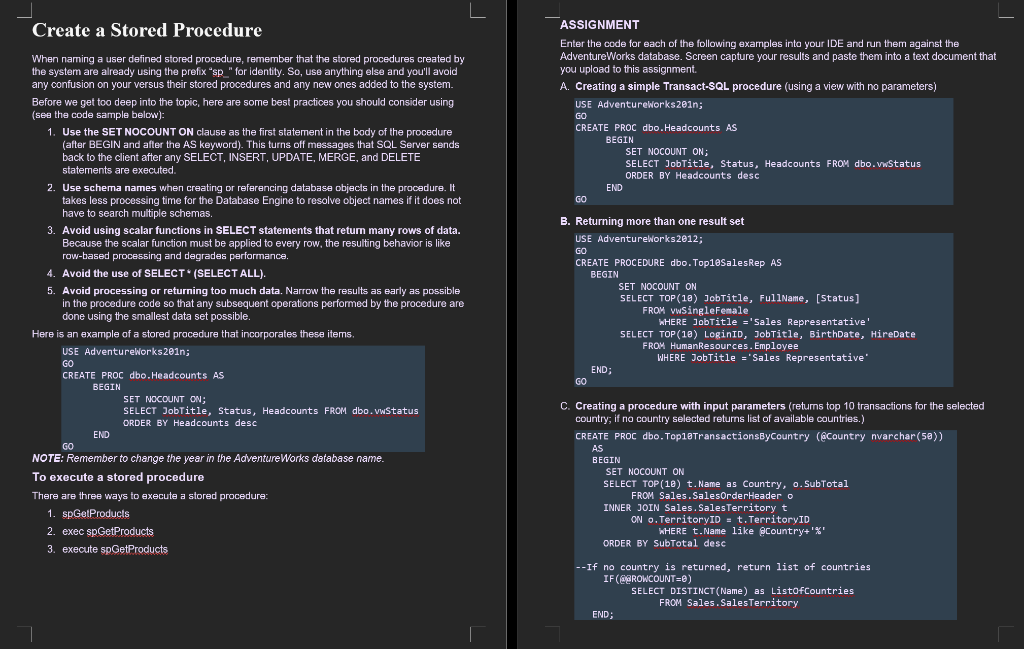
Task: Click "WHERE t.Name like @Country+'%'" line
Action: pos(743,531)
